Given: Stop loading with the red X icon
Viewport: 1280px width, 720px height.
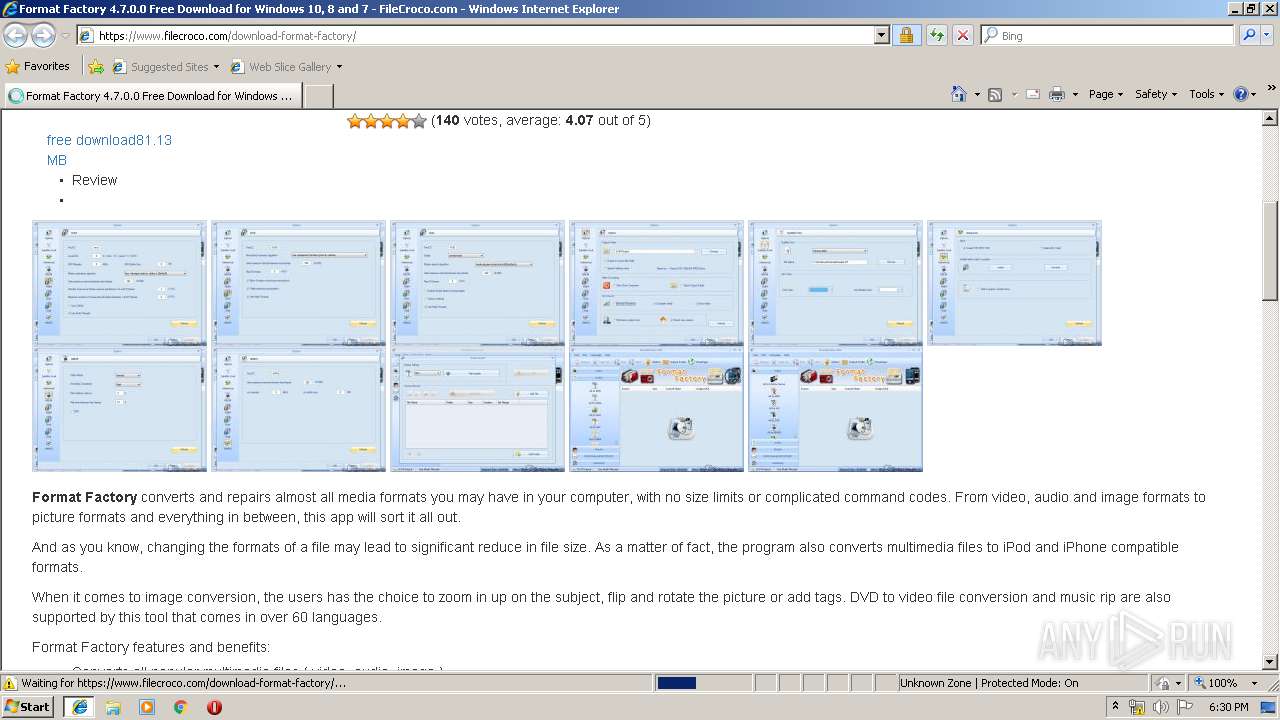Looking at the screenshot, I should [x=963, y=36].
